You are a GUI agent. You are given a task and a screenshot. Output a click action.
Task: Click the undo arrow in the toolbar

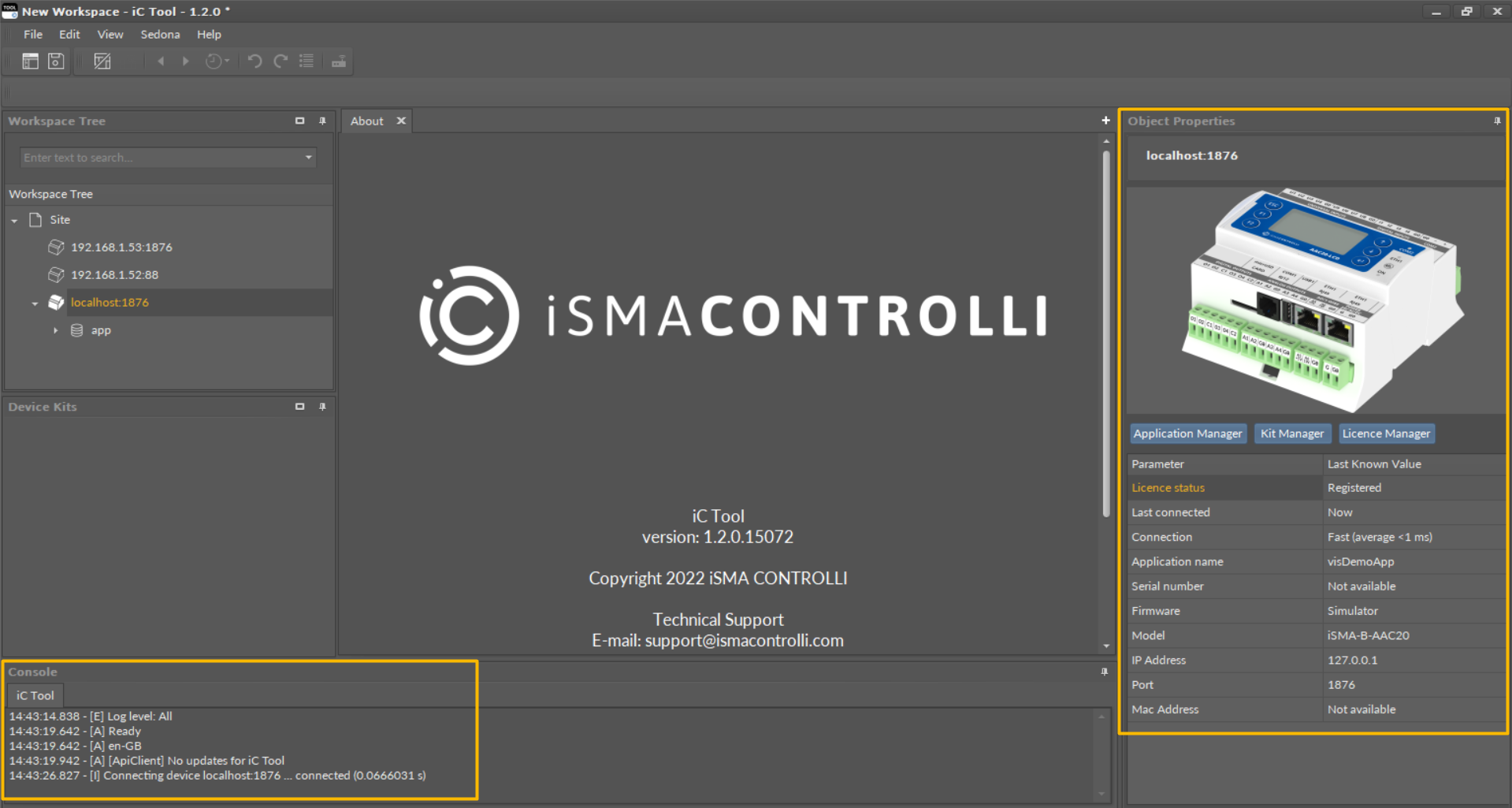coord(254,61)
